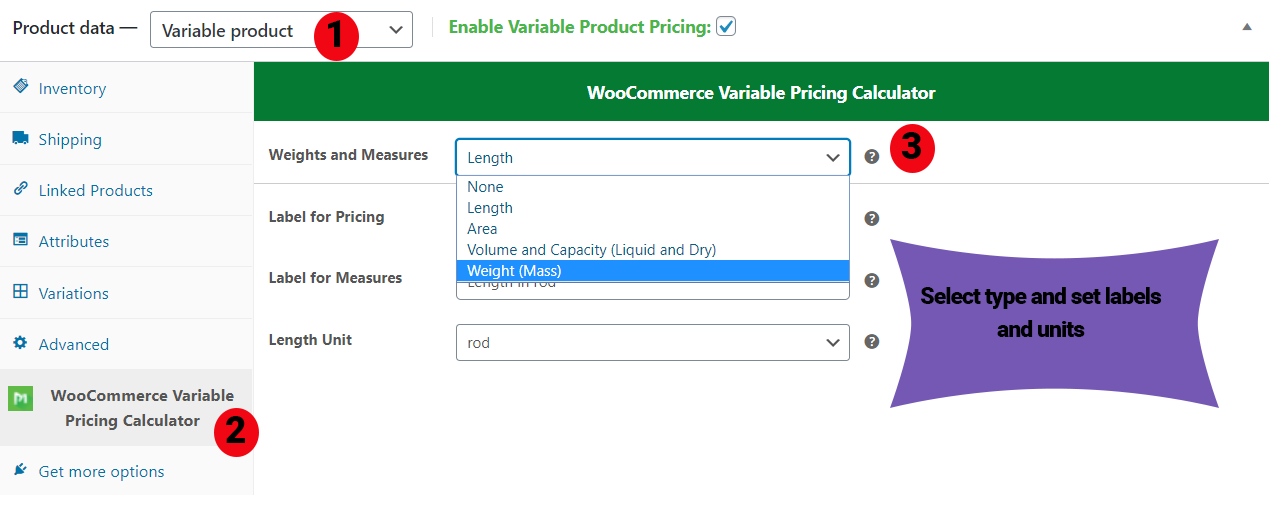This screenshot has height=516, width=1269.
Task: Open the Inventory tab
Action: pos(126,88)
